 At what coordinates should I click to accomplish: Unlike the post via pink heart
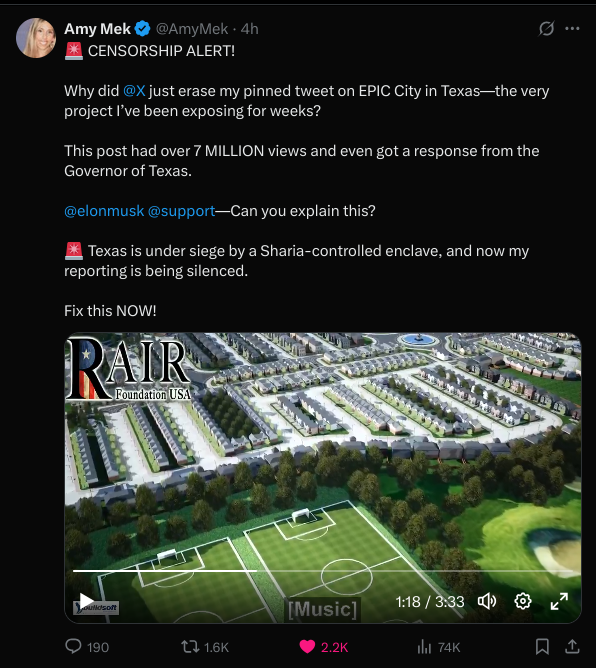pos(307,647)
